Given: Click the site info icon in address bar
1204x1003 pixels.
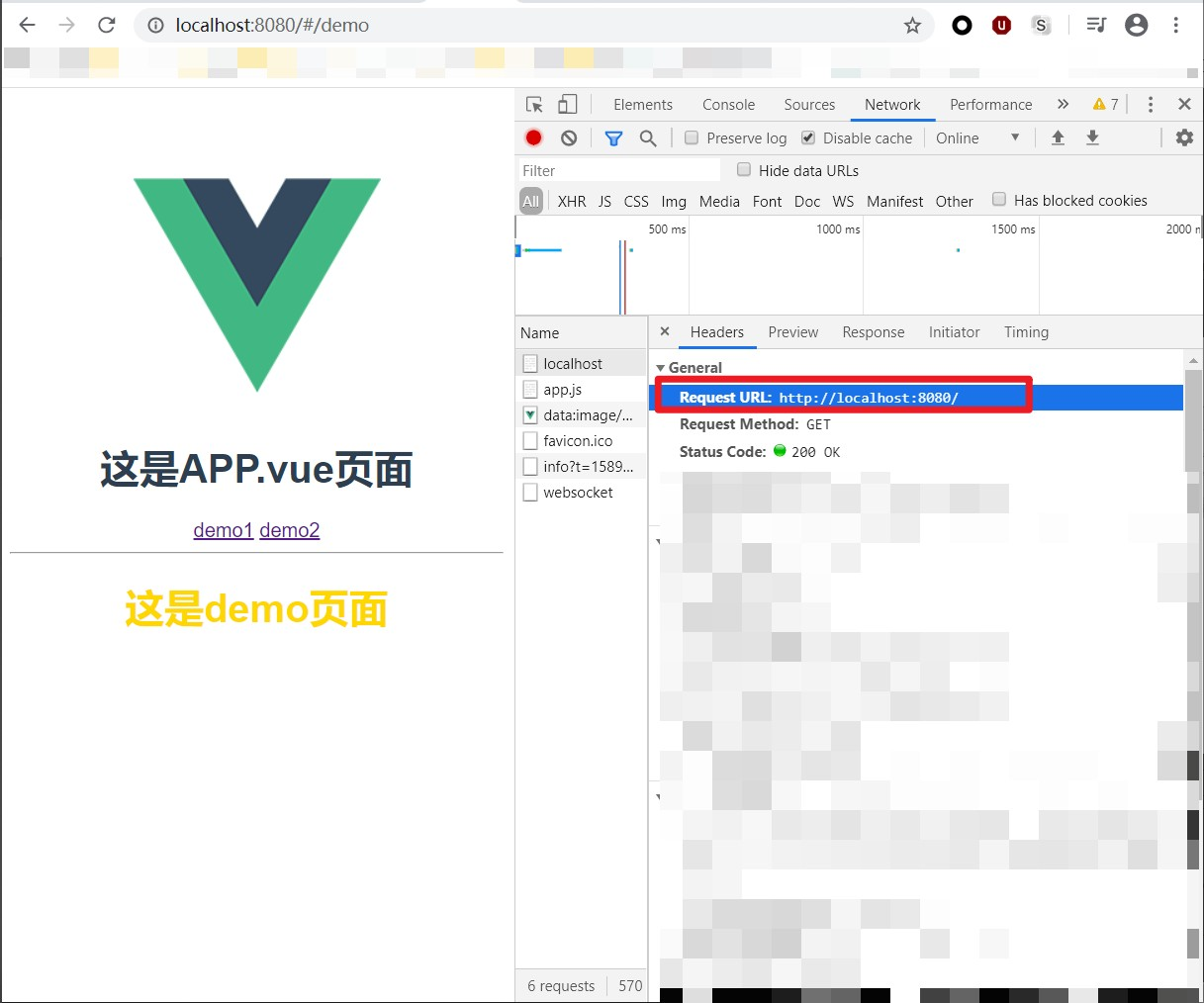Looking at the screenshot, I should (155, 26).
